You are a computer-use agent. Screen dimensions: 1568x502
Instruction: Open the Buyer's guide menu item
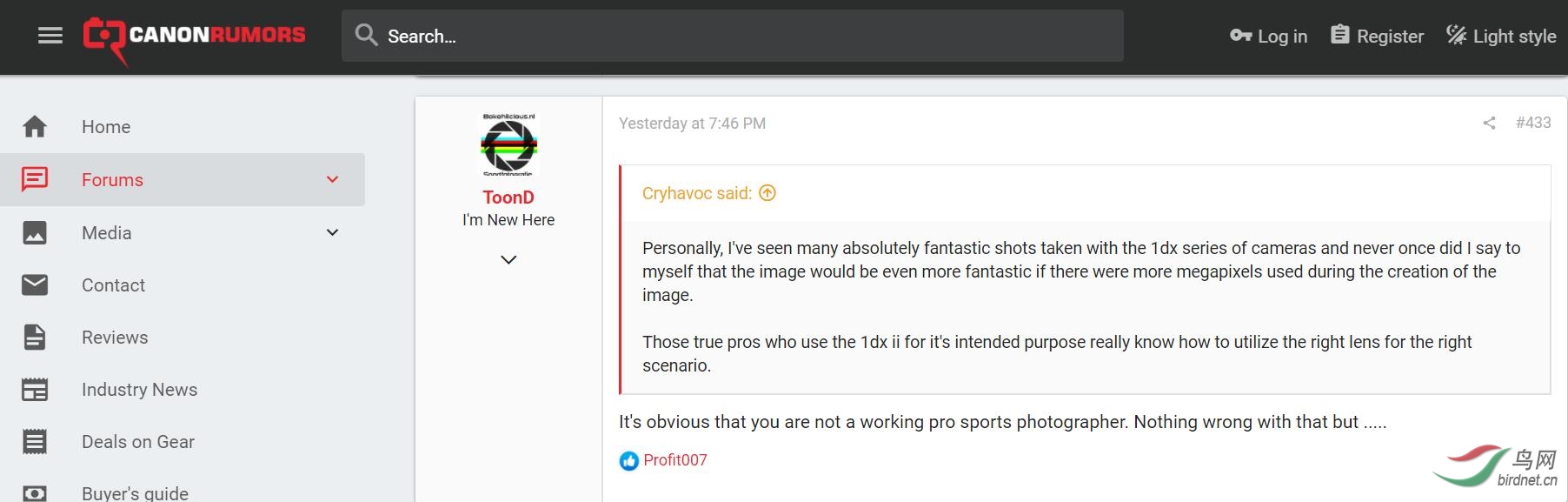(135, 492)
